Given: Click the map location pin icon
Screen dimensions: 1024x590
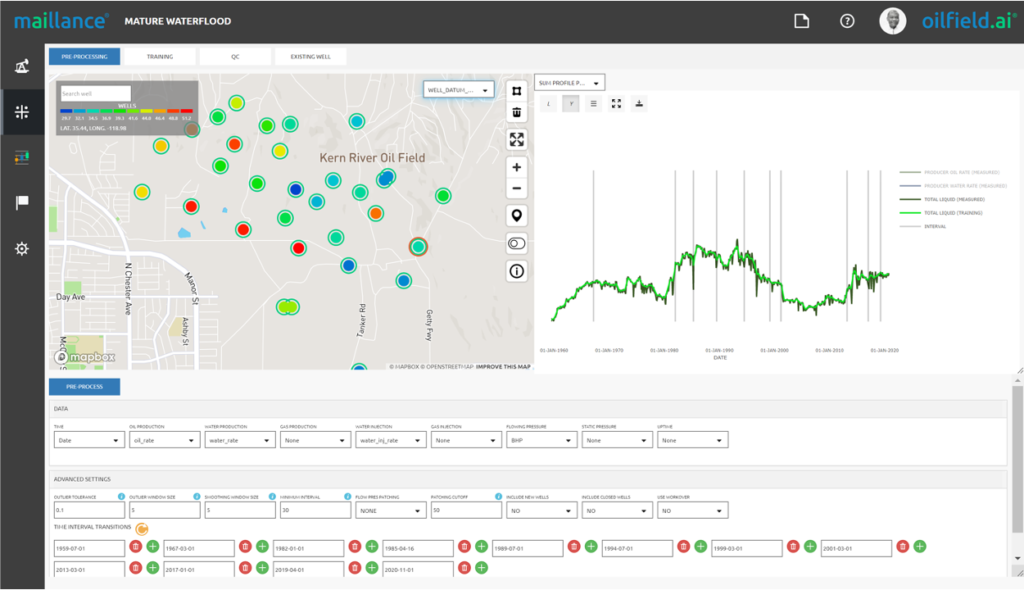Looking at the screenshot, I should (x=517, y=216).
